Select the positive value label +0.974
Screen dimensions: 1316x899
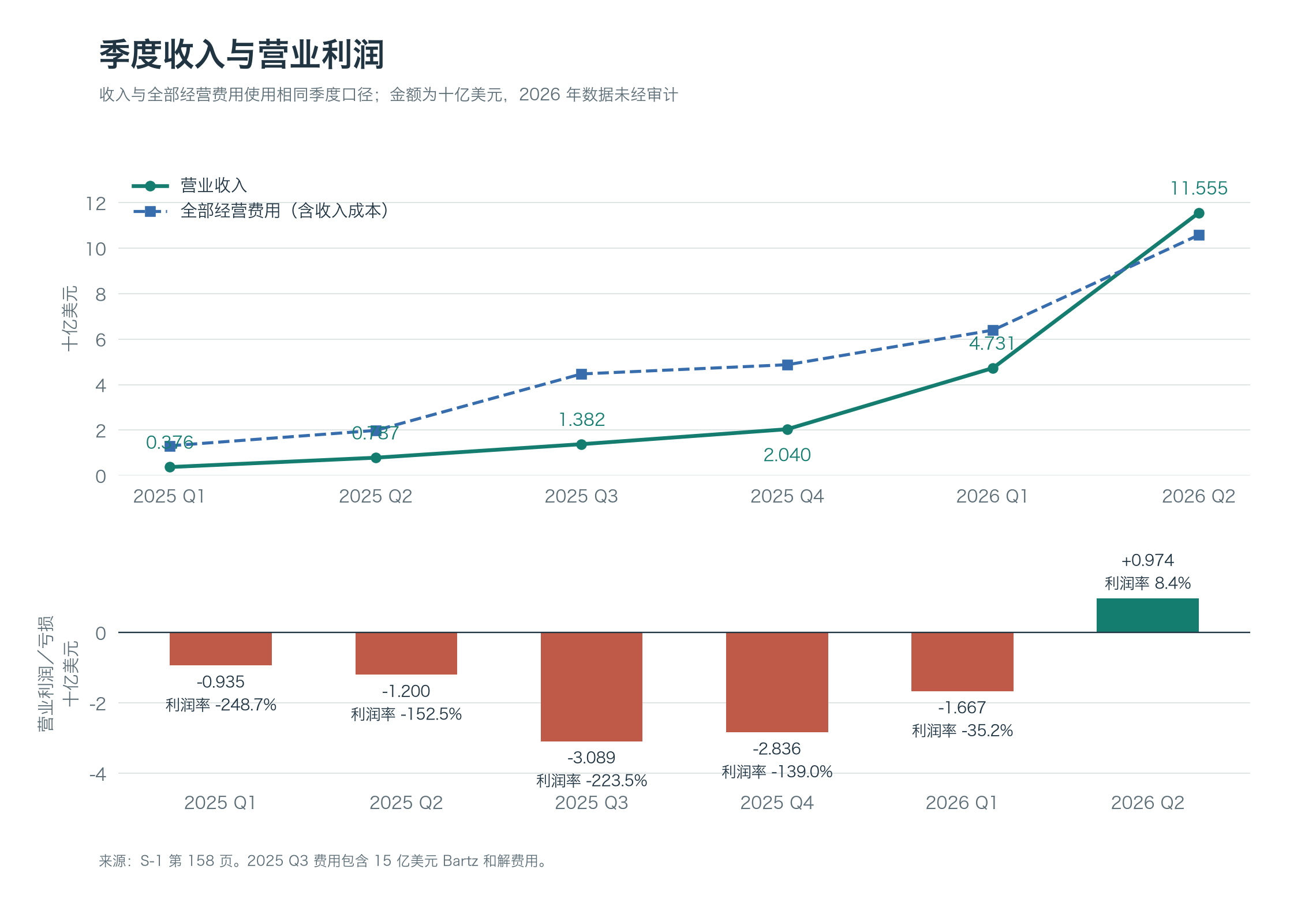point(1147,560)
